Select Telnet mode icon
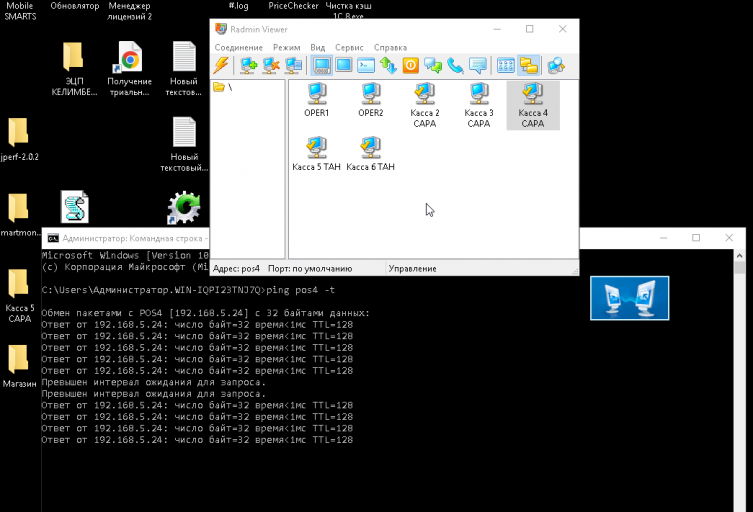Viewport: 753px width, 512px height. (x=366, y=65)
